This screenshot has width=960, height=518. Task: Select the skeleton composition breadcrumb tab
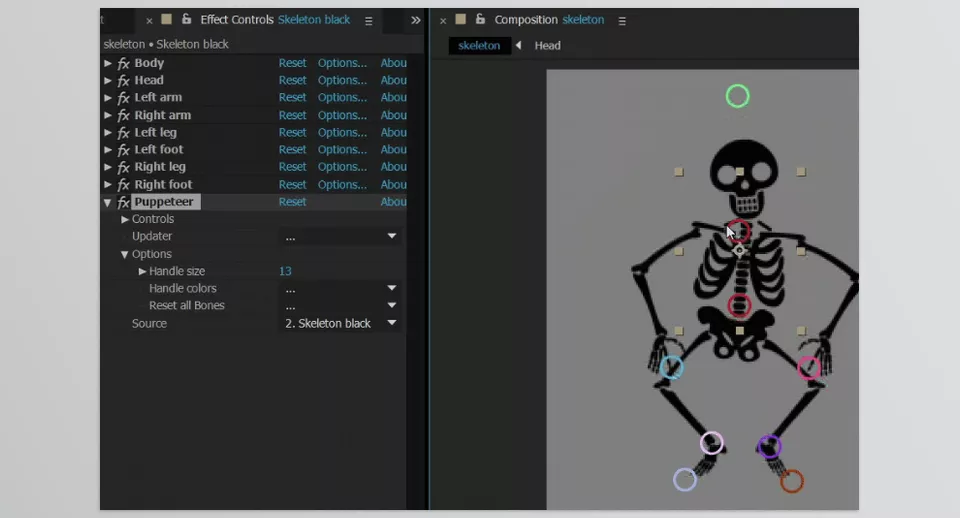coord(479,46)
